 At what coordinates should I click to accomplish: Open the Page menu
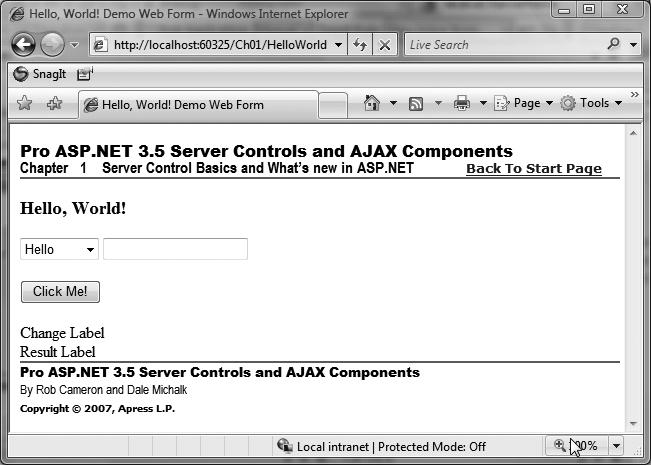pos(523,103)
